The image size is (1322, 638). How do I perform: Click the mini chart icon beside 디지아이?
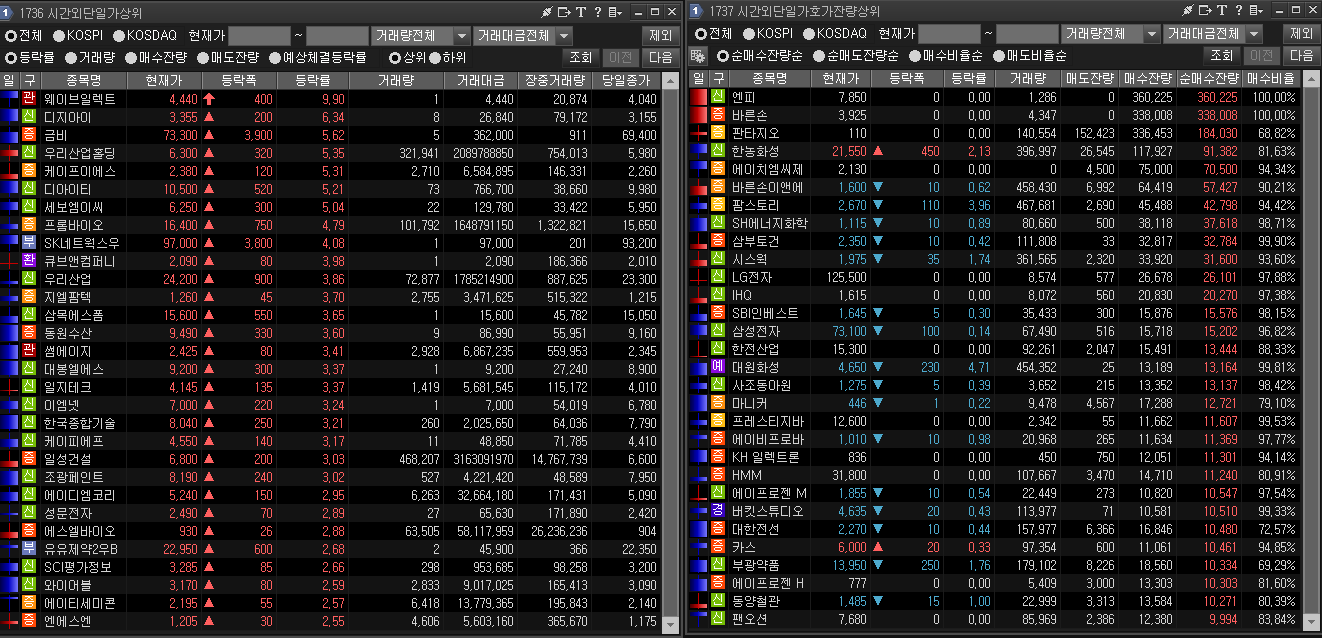pyautogui.click(x=10, y=117)
